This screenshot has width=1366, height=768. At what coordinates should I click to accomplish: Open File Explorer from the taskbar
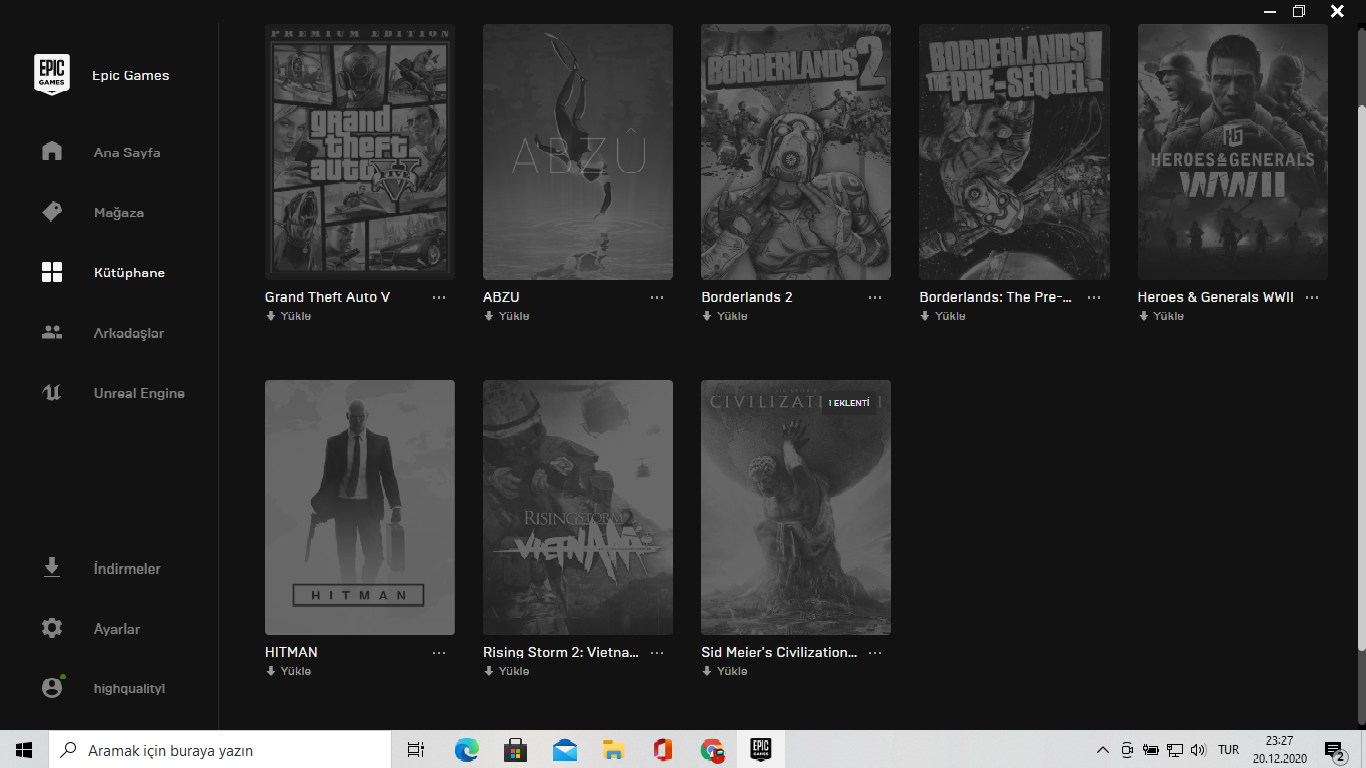613,750
